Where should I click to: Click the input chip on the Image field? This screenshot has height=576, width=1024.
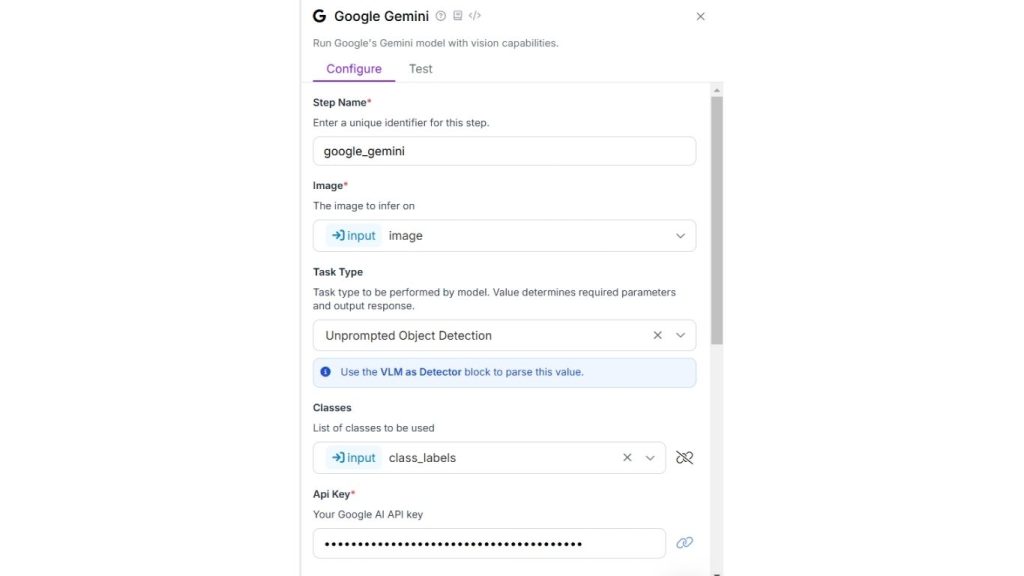(351, 235)
